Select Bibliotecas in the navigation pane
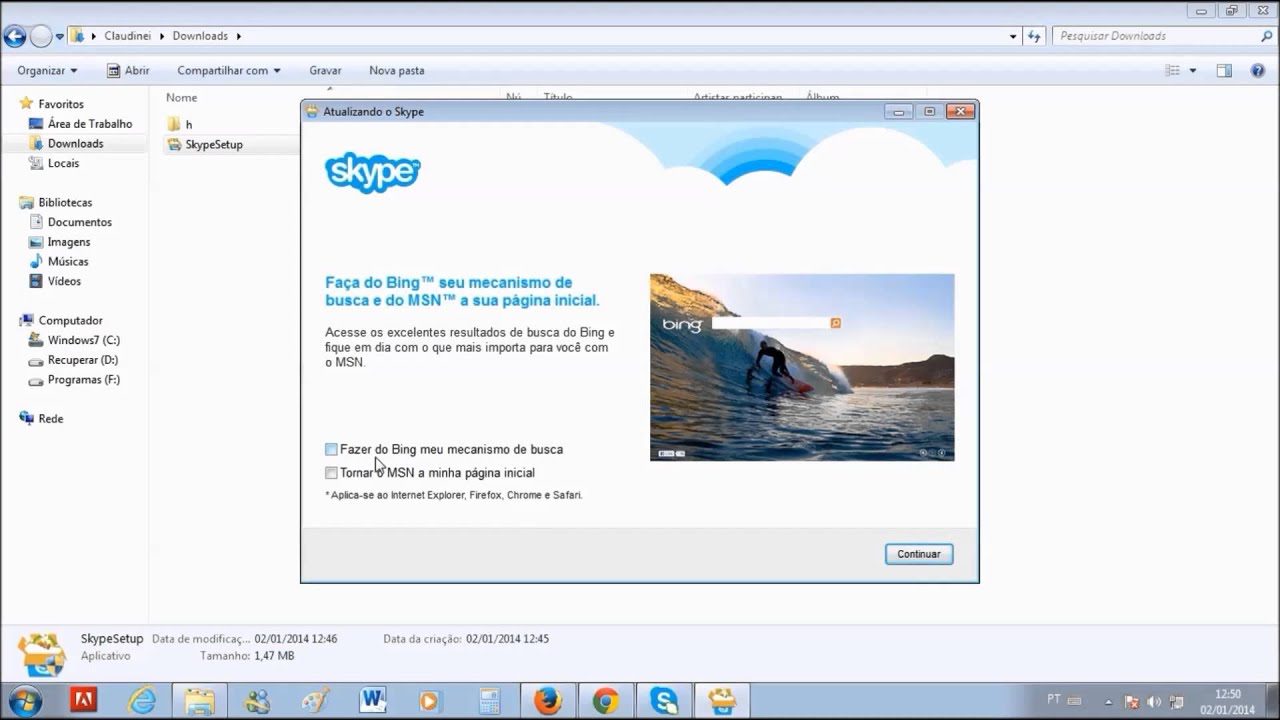Viewport: 1280px width, 720px height. 65,203
